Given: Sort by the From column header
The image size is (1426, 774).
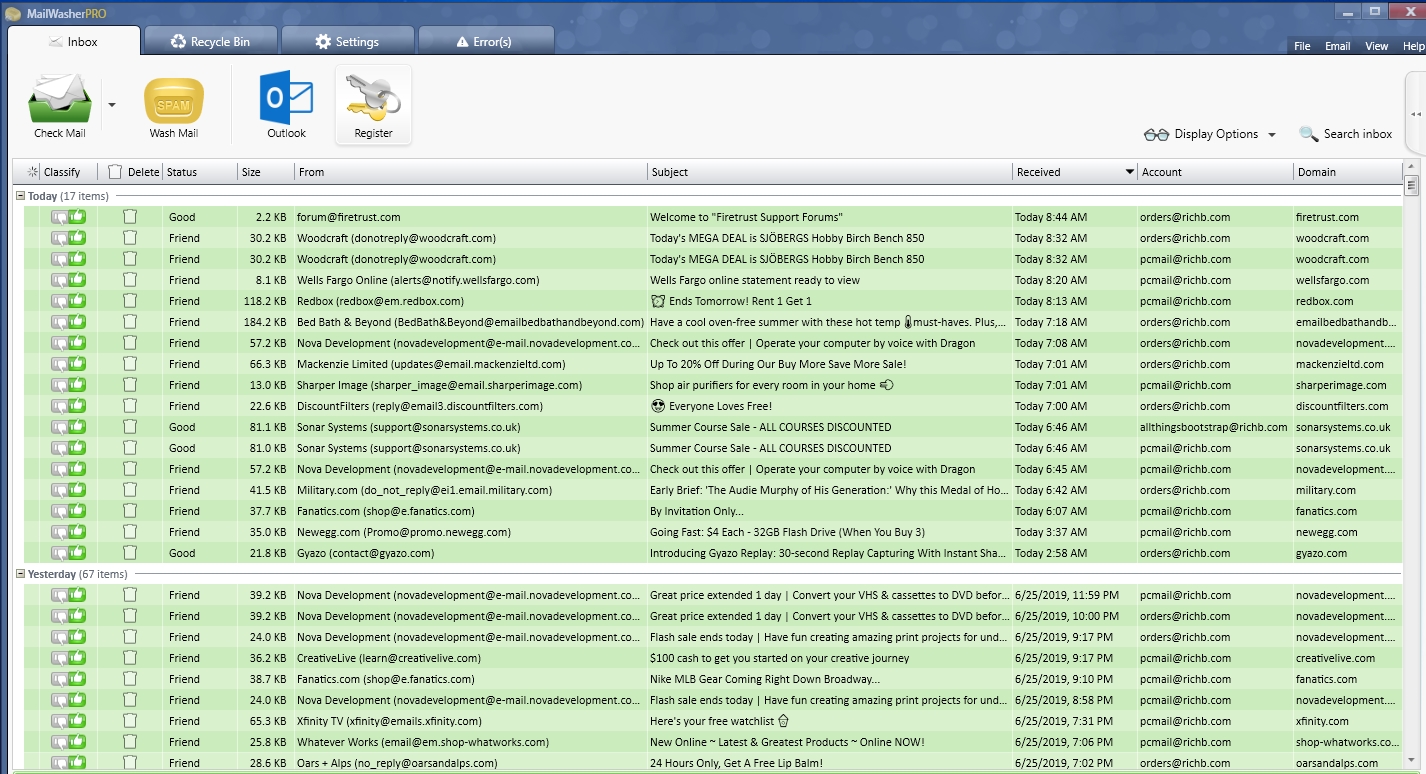Looking at the screenshot, I should 471,172.
